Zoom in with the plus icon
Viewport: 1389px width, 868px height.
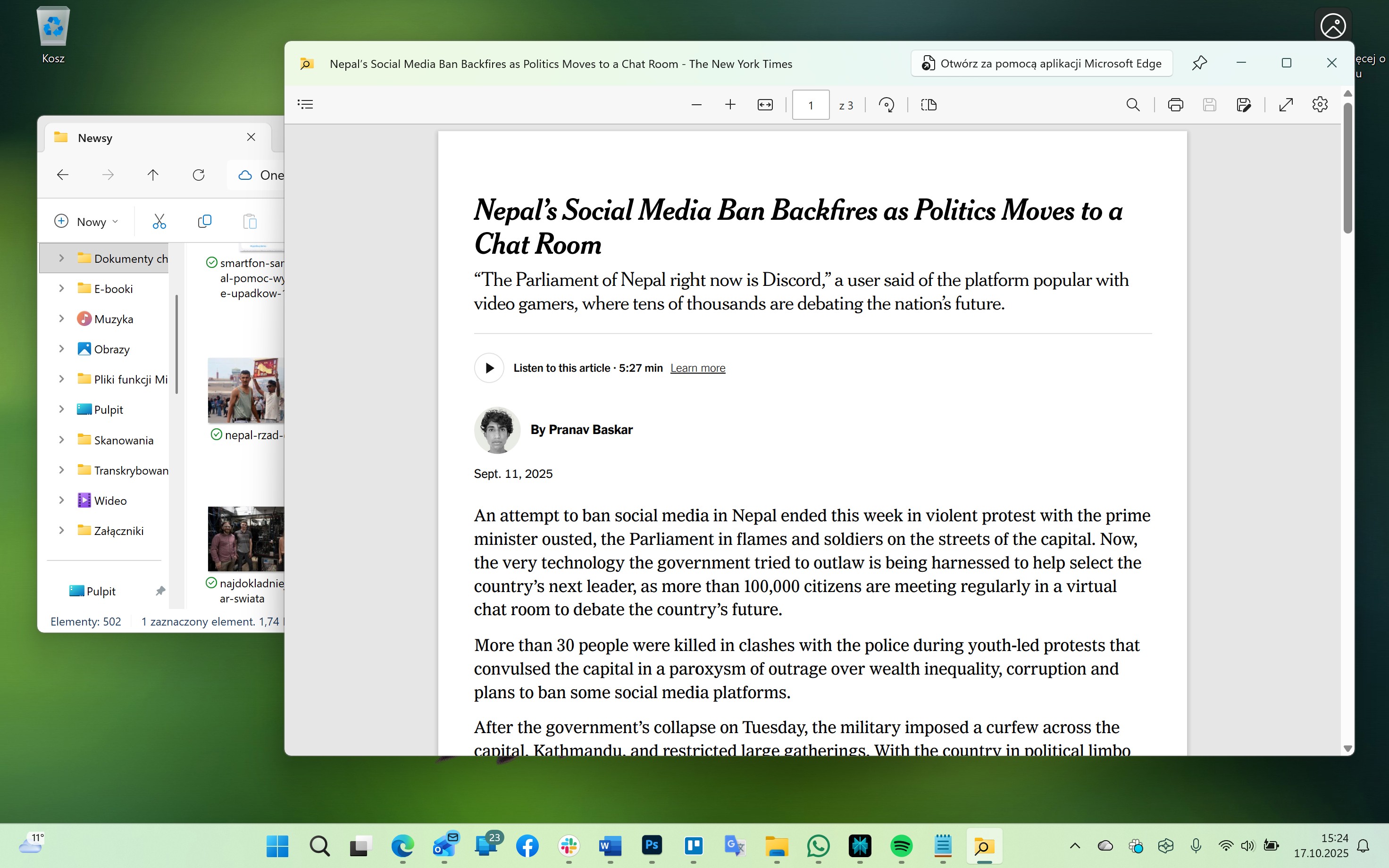point(730,104)
